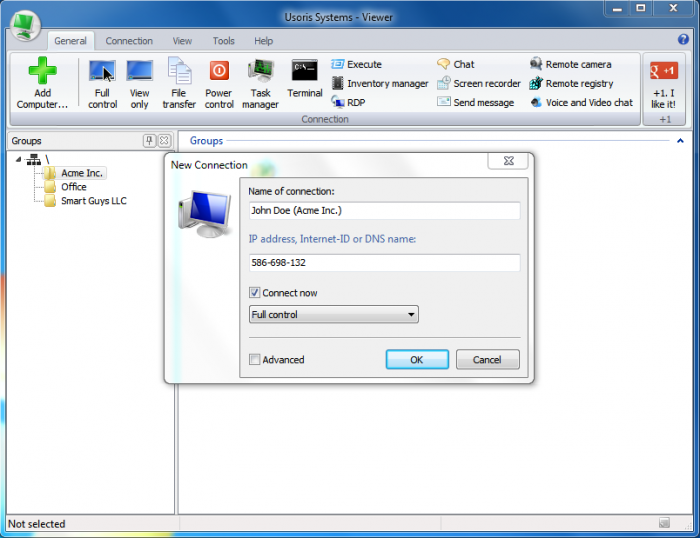Select the View only connection mode icon

point(139,72)
